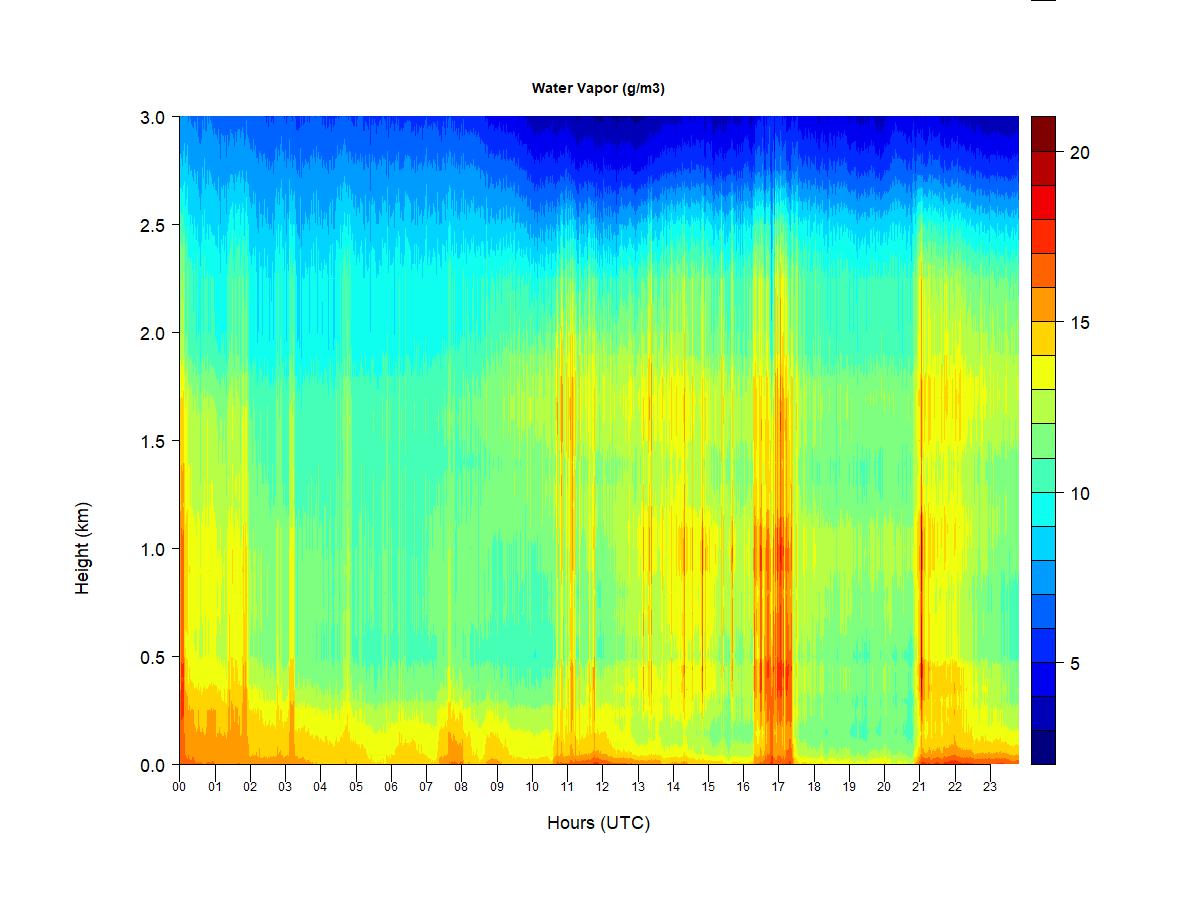Click the 0.5 height axis tick label

point(152,657)
